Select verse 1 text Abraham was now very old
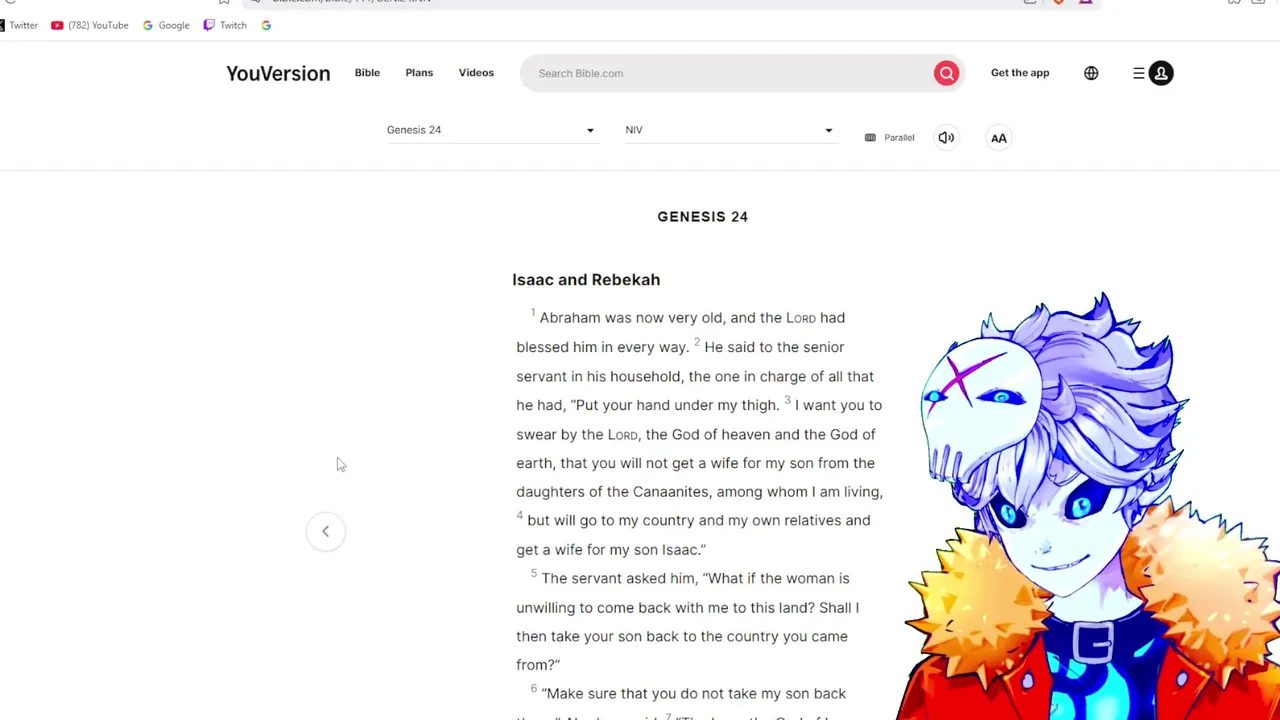Image resolution: width=1280 pixels, height=720 pixels. pos(633,318)
